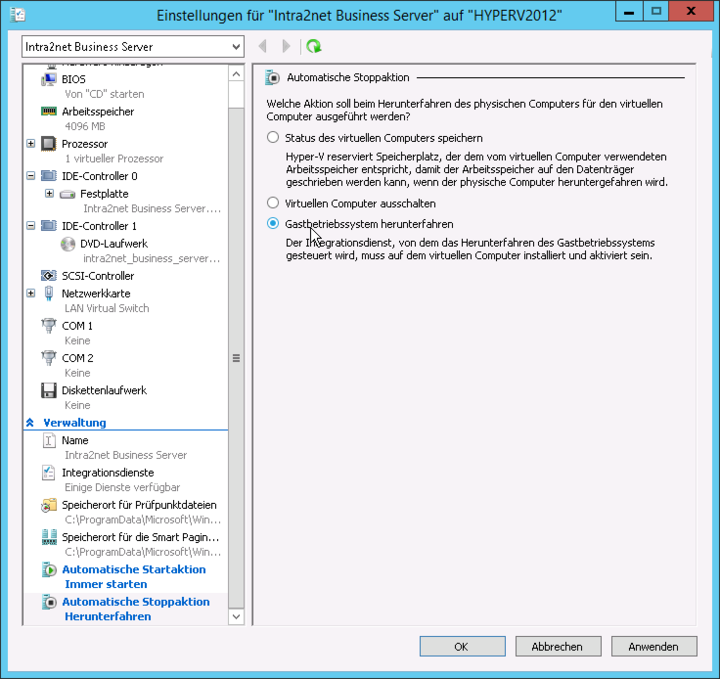Click the Abbrechen button
Viewport: 720px width, 679px height.
558,646
